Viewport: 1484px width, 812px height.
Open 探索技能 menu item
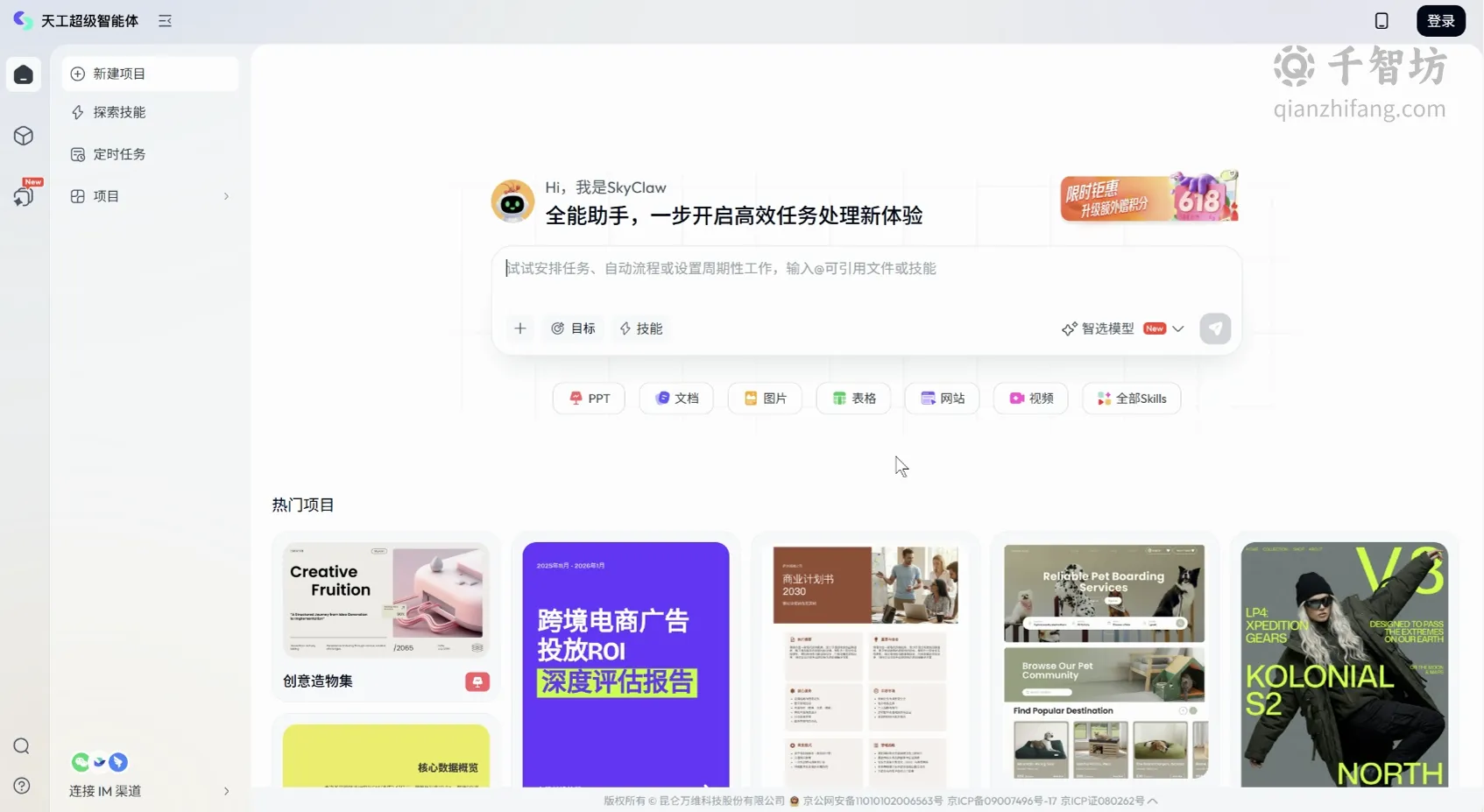click(x=150, y=112)
